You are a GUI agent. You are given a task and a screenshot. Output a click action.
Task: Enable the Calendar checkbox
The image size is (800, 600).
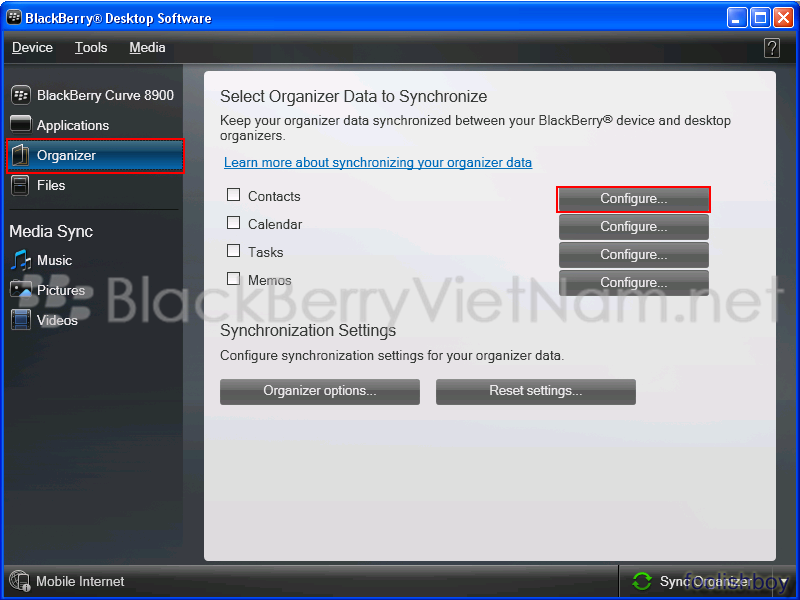tap(234, 223)
